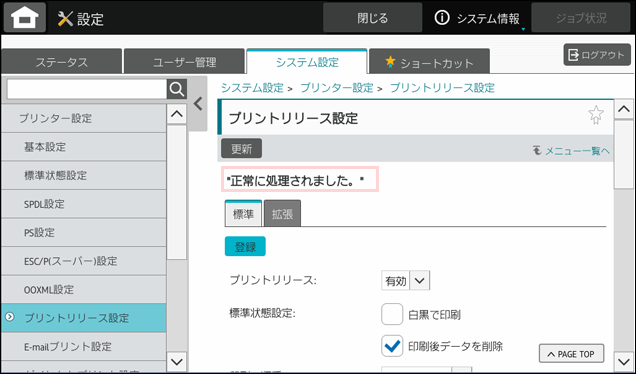Open ESC/P(スーパー)設定 in sidebar
This screenshot has width=636, height=374.
(x=84, y=261)
